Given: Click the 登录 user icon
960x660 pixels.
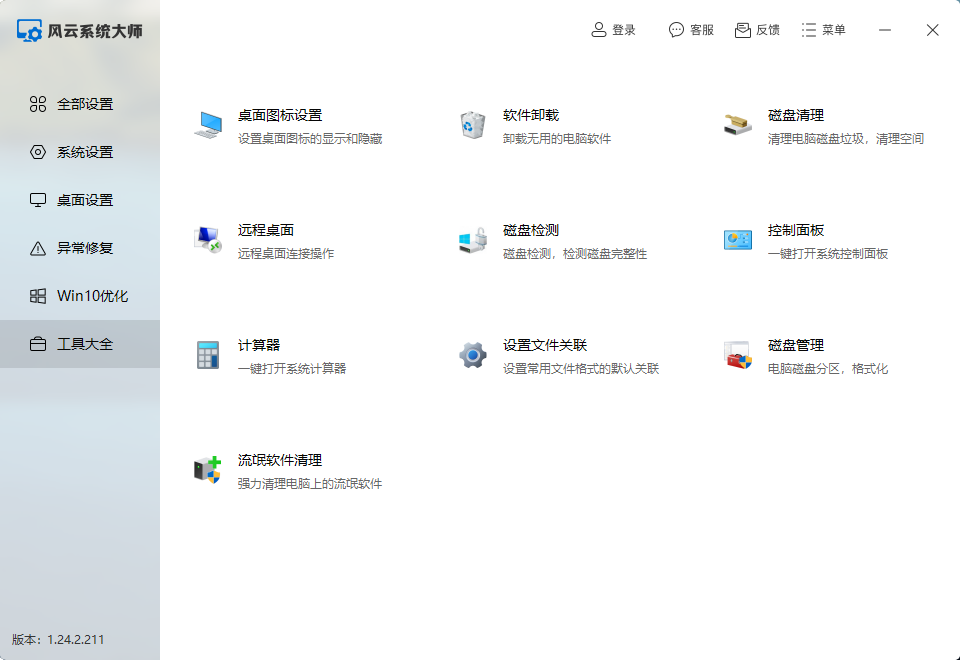Looking at the screenshot, I should click(598, 29).
